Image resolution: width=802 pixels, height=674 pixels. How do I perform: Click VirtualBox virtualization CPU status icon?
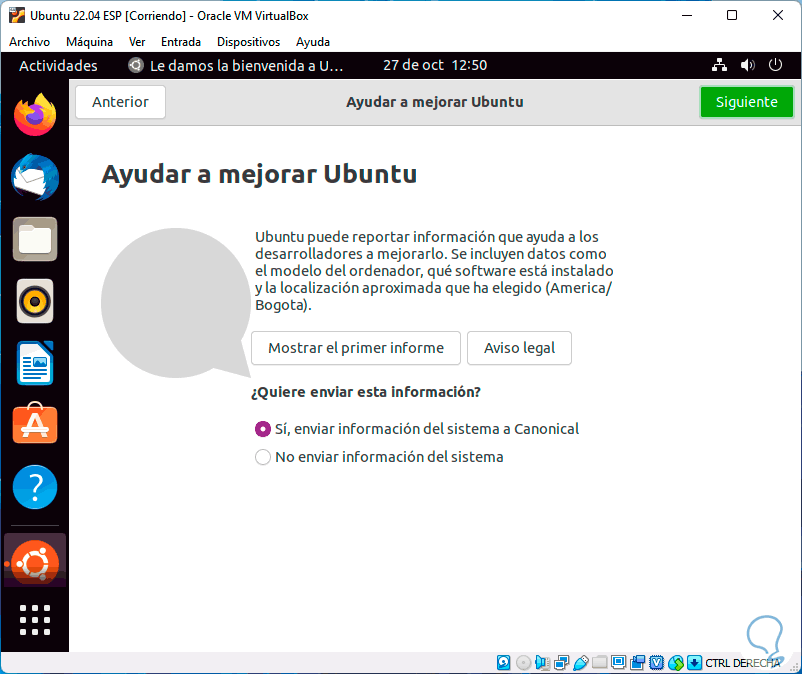657,663
